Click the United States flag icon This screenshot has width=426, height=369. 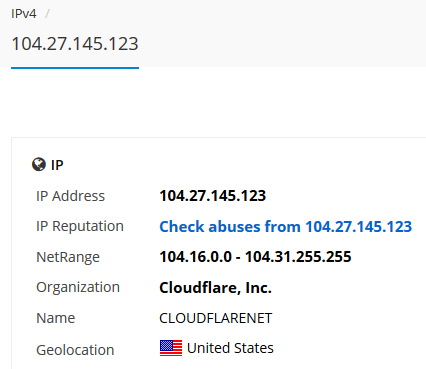171,348
